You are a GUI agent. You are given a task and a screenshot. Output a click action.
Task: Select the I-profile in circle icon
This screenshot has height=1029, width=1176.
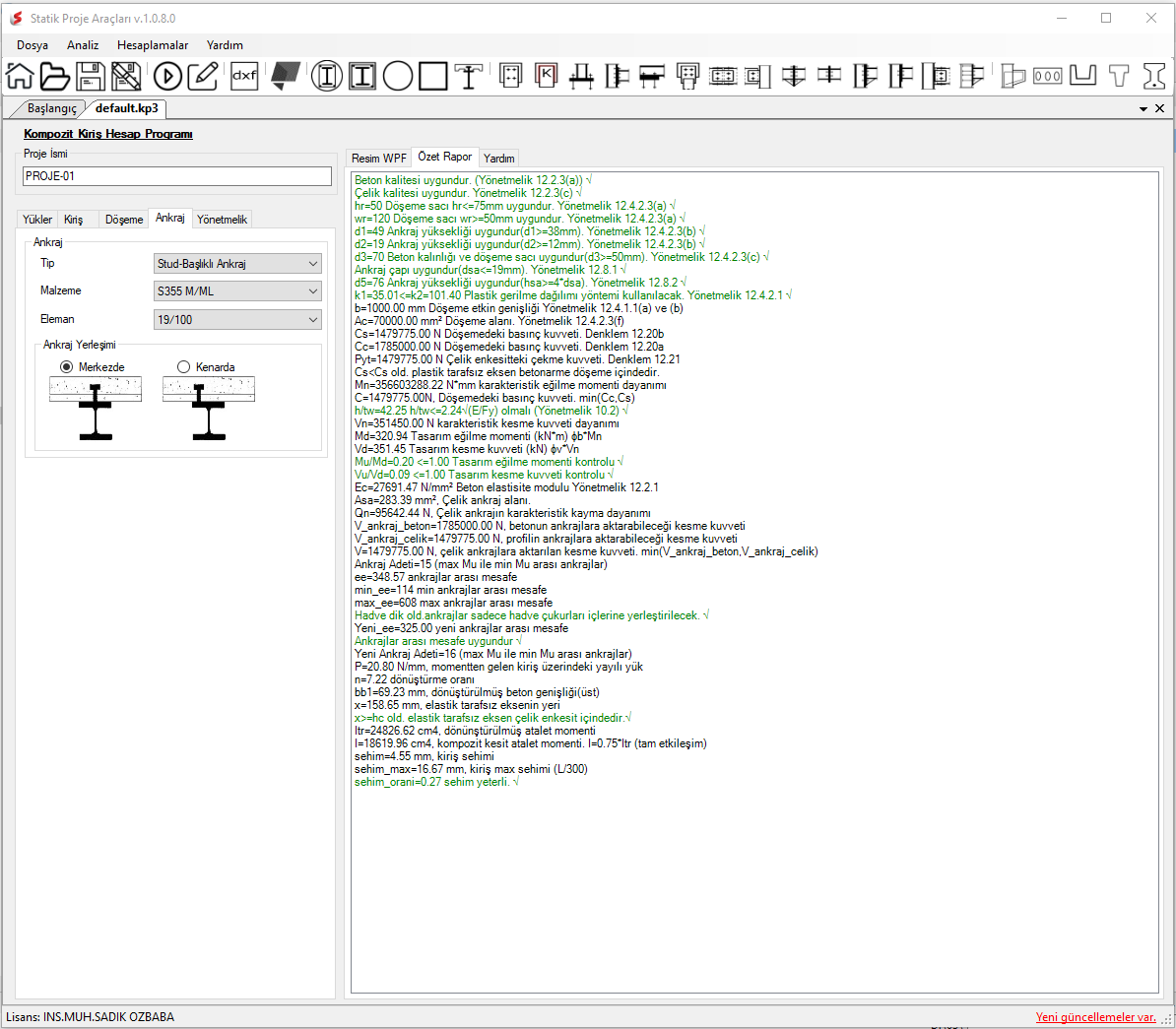point(326,76)
